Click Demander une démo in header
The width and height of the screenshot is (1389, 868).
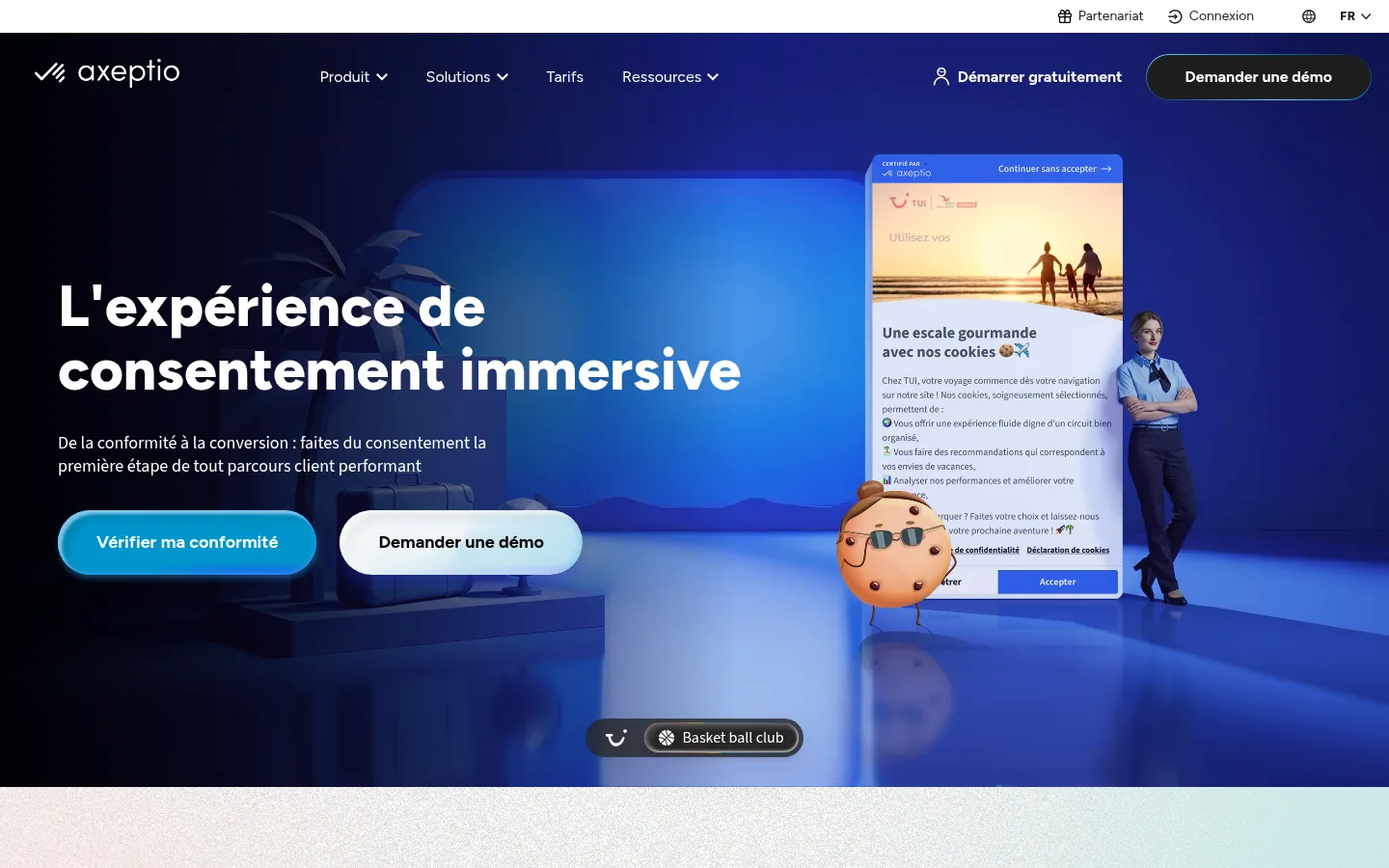tap(1258, 77)
